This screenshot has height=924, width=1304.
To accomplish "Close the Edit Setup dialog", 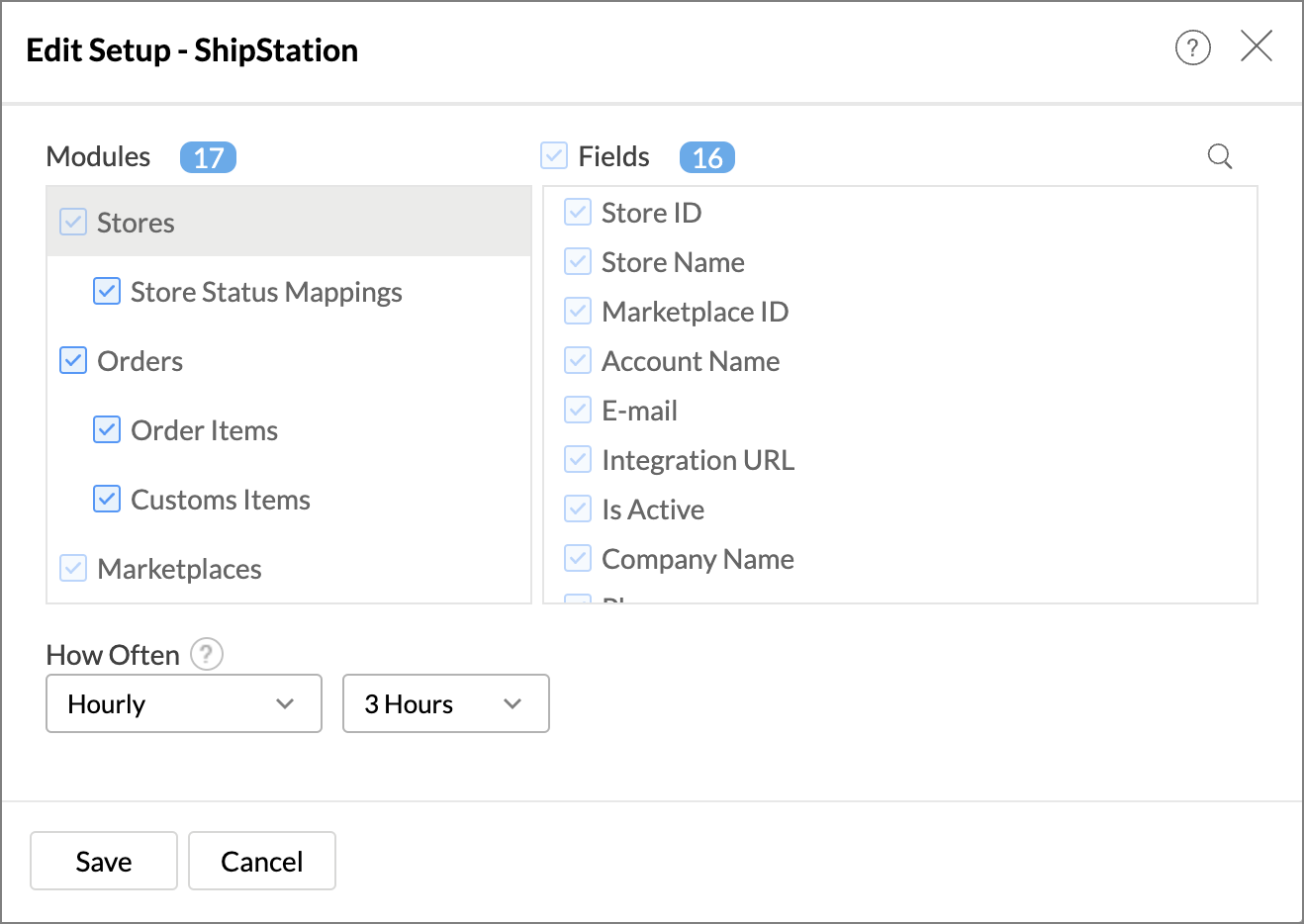I will (1257, 46).
